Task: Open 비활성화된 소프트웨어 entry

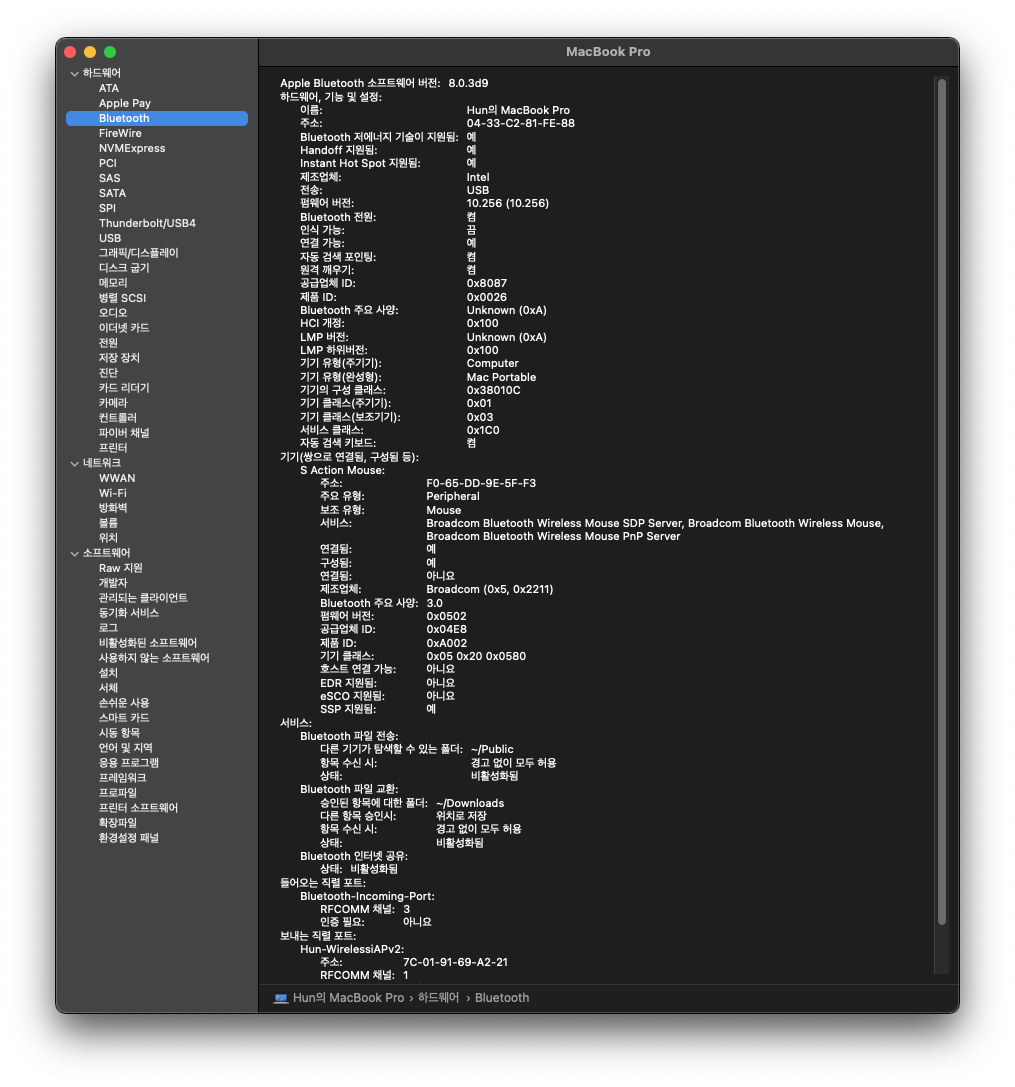Action: click(x=148, y=643)
